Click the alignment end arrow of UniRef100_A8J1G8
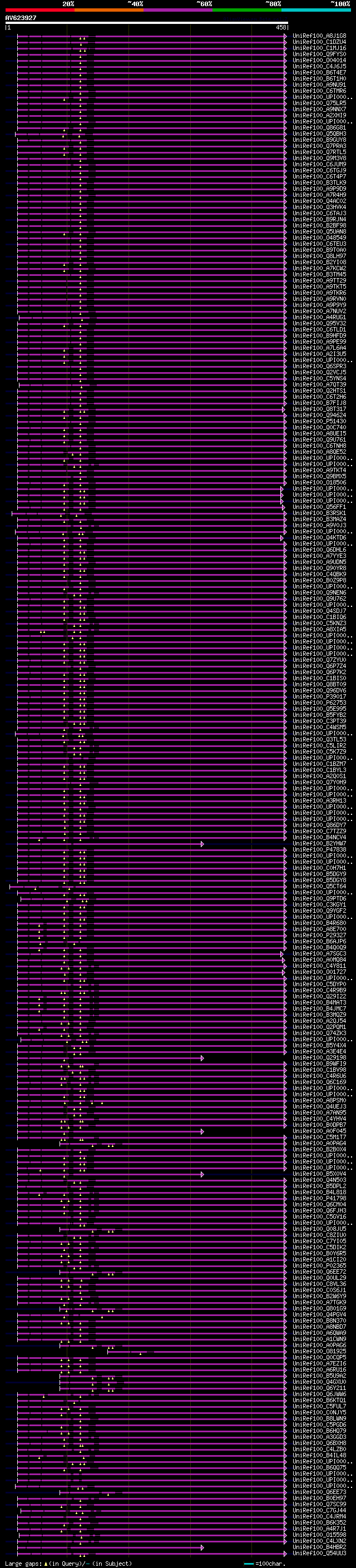 tap(285, 36)
